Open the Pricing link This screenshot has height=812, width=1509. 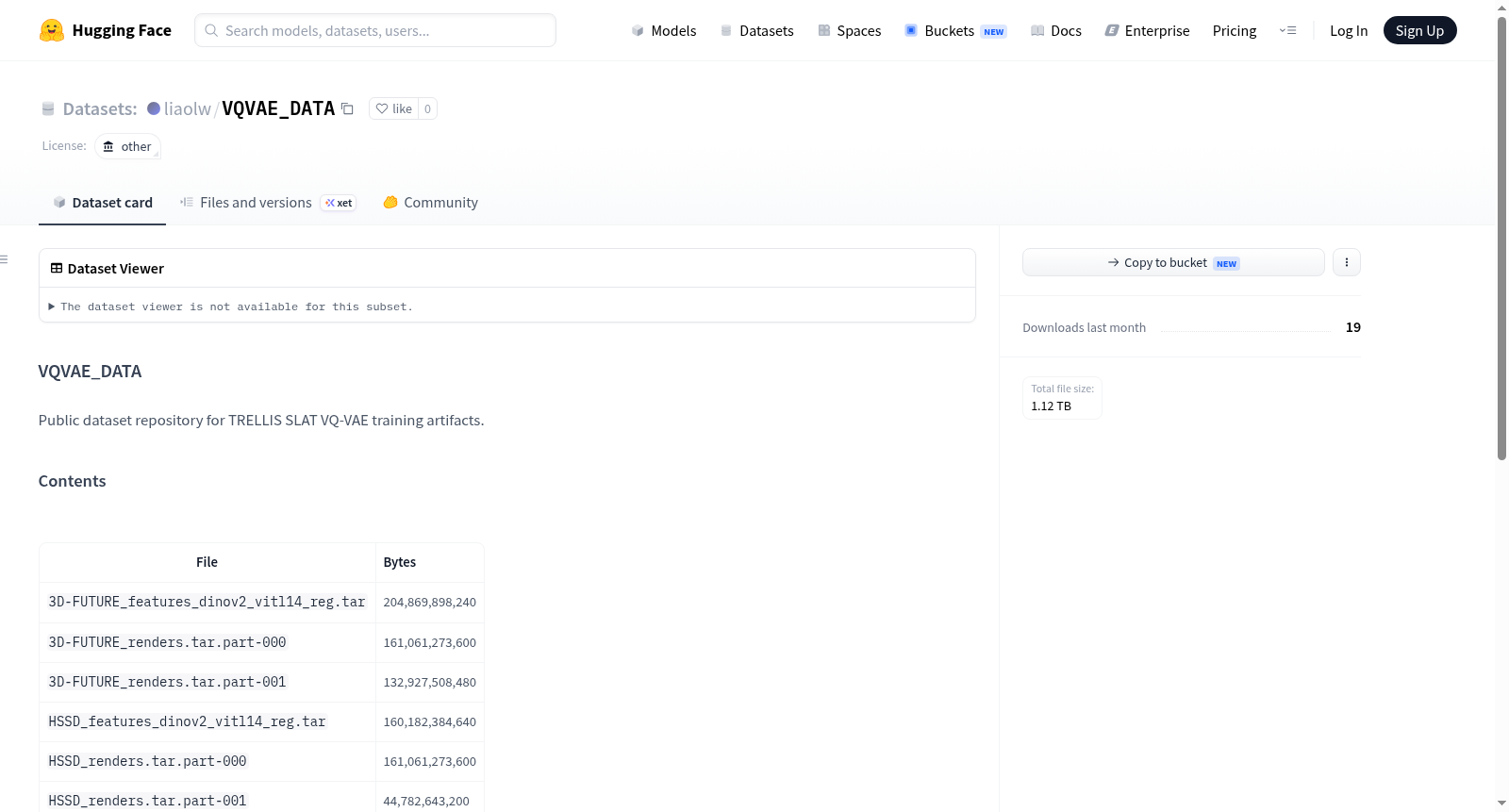point(1235,30)
